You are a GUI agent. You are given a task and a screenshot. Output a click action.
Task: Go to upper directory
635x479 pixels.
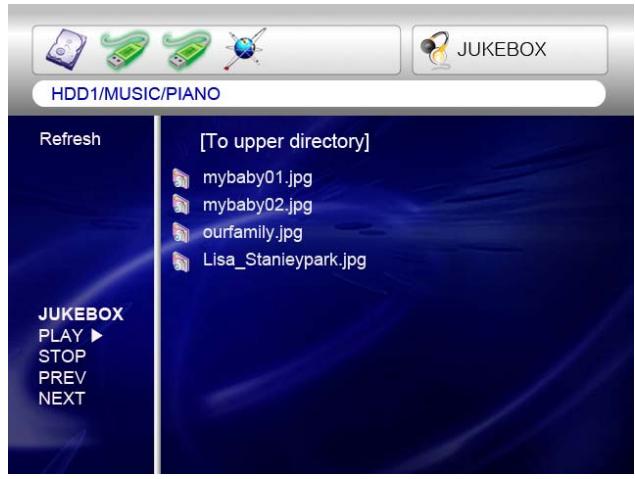click(x=285, y=141)
